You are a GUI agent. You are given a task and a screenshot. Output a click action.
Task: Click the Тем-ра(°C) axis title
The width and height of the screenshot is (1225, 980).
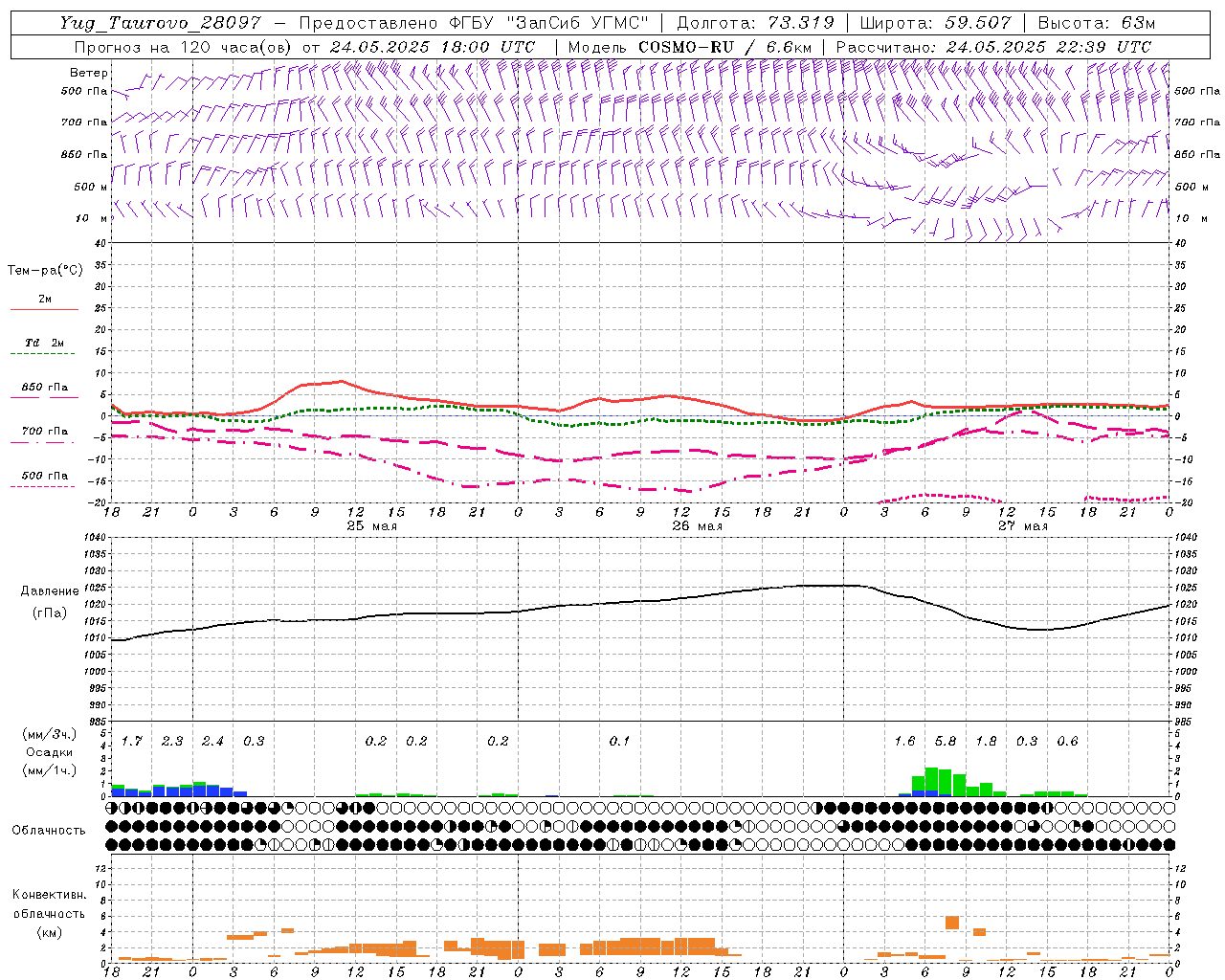click(45, 271)
